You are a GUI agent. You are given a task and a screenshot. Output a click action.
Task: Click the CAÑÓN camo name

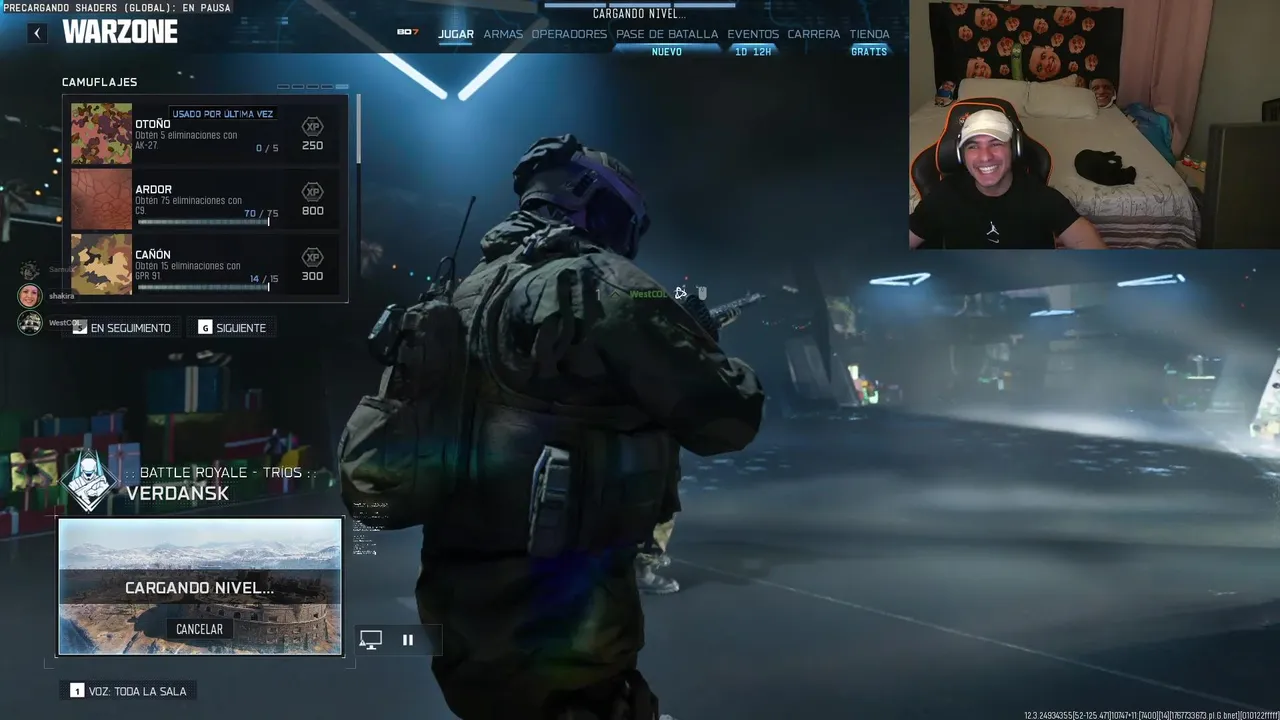[153, 254]
